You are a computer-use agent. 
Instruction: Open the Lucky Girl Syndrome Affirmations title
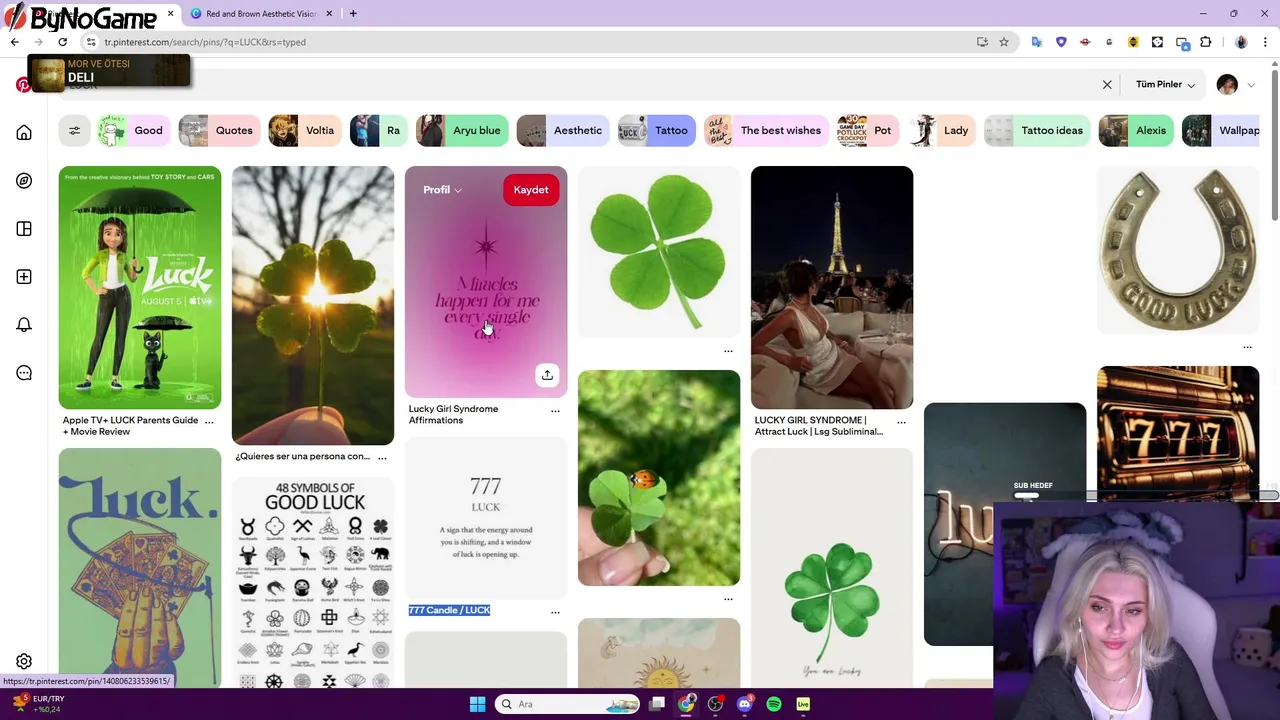click(x=453, y=415)
